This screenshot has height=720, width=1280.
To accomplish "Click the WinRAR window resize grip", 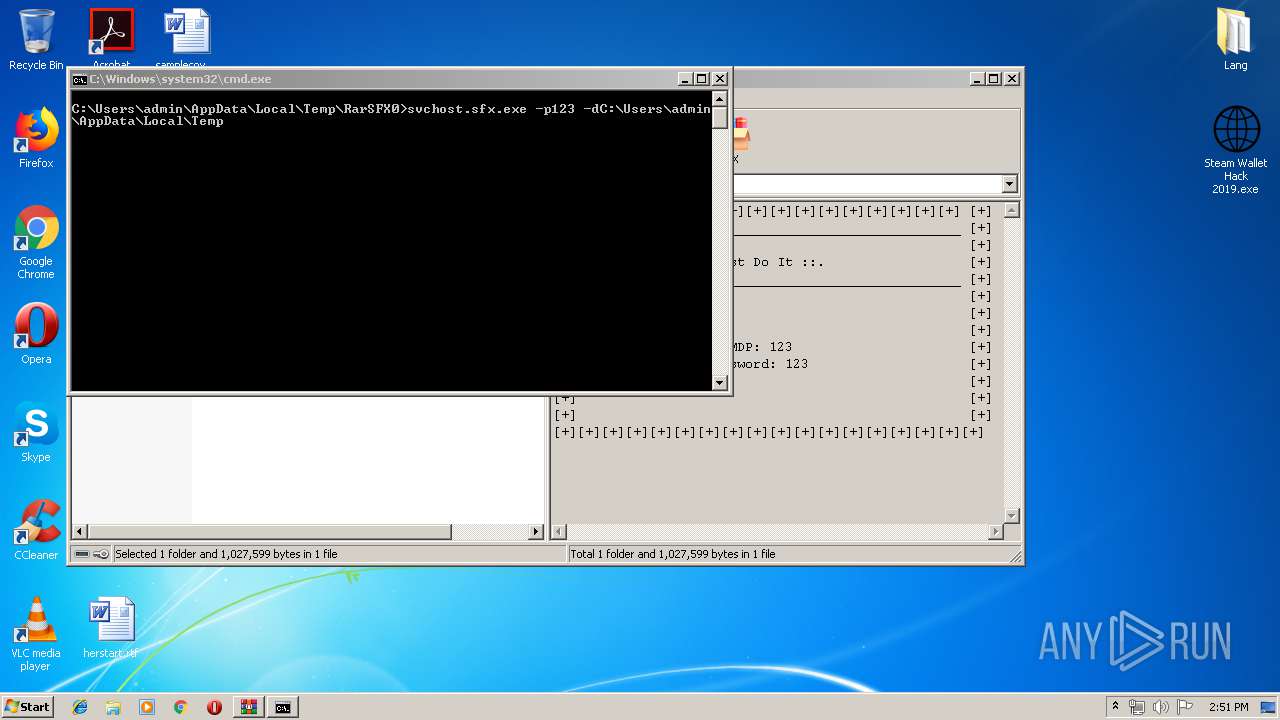I will click(1014, 556).
